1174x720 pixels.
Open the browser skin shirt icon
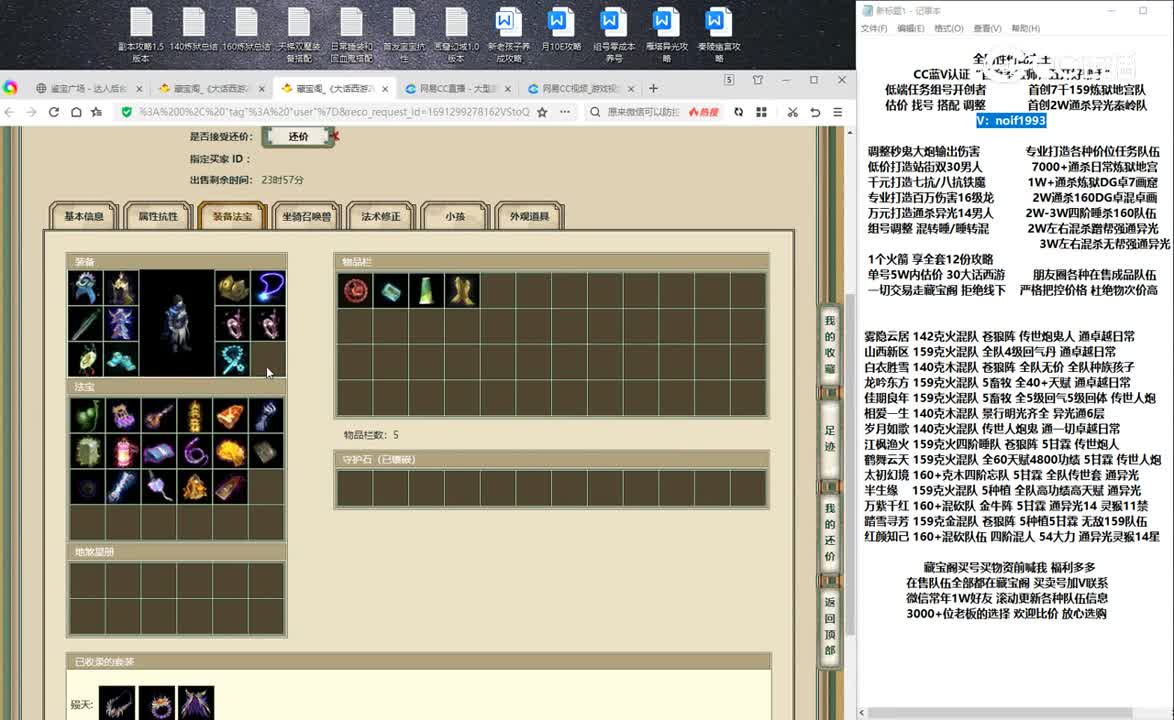[758, 80]
